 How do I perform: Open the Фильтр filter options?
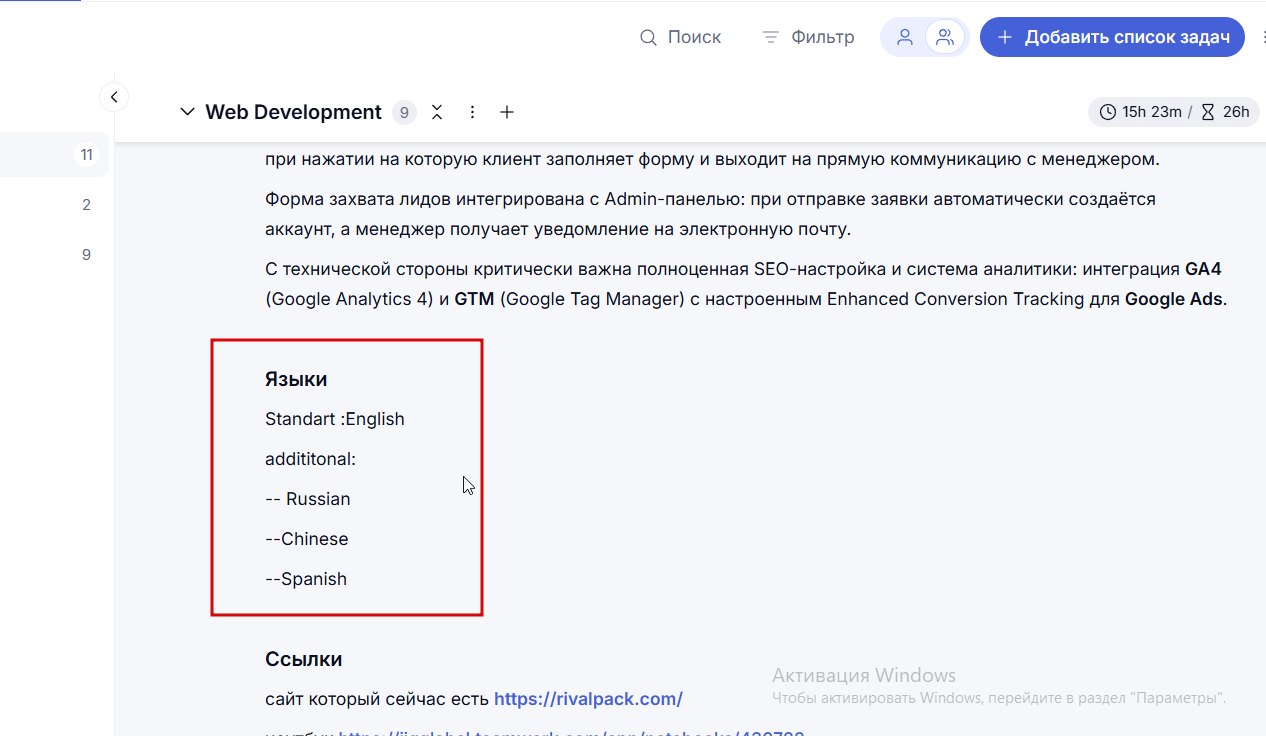click(808, 37)
